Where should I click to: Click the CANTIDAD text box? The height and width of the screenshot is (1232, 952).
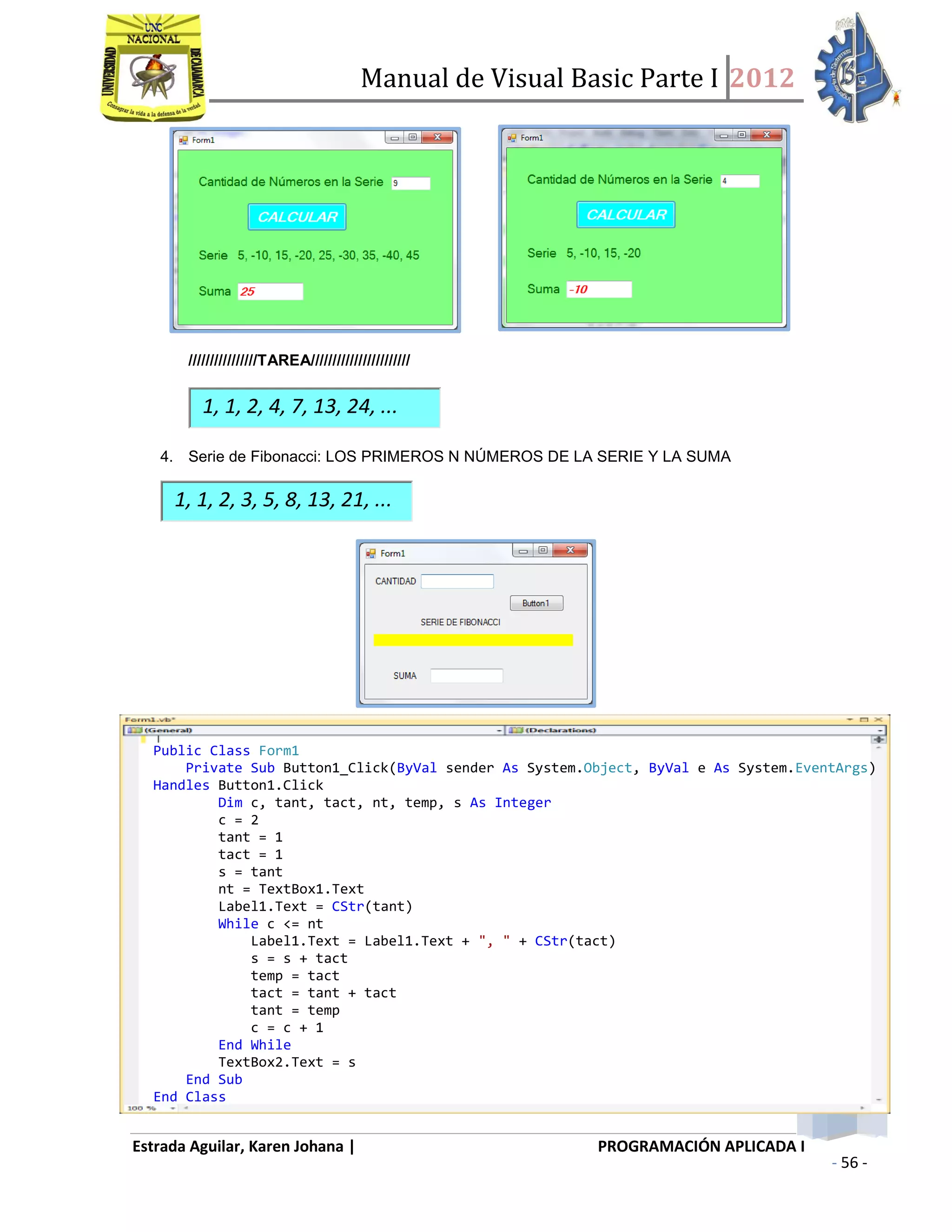tap(457, 581)
